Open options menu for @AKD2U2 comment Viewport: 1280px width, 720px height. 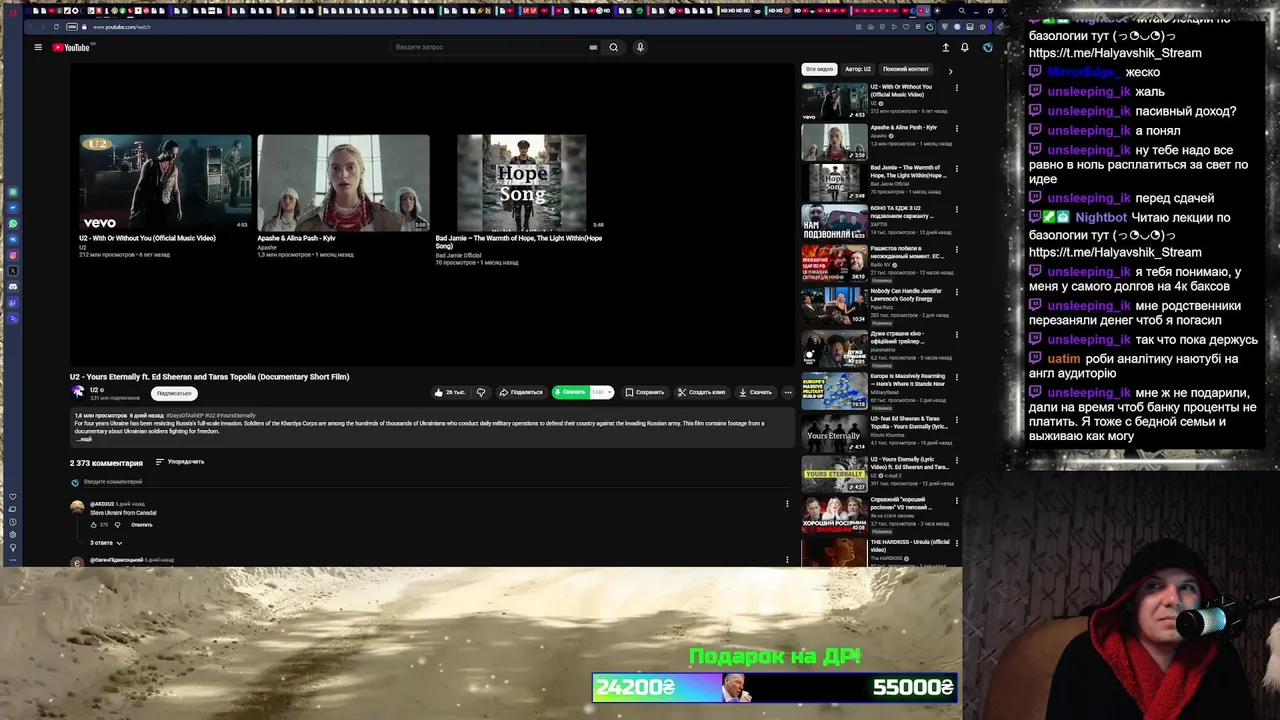tap(787, 504)
